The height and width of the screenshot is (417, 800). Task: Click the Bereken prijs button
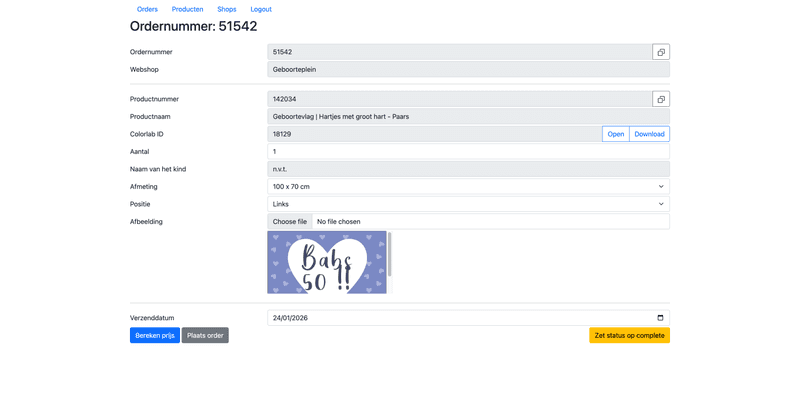tap(155, 336)
